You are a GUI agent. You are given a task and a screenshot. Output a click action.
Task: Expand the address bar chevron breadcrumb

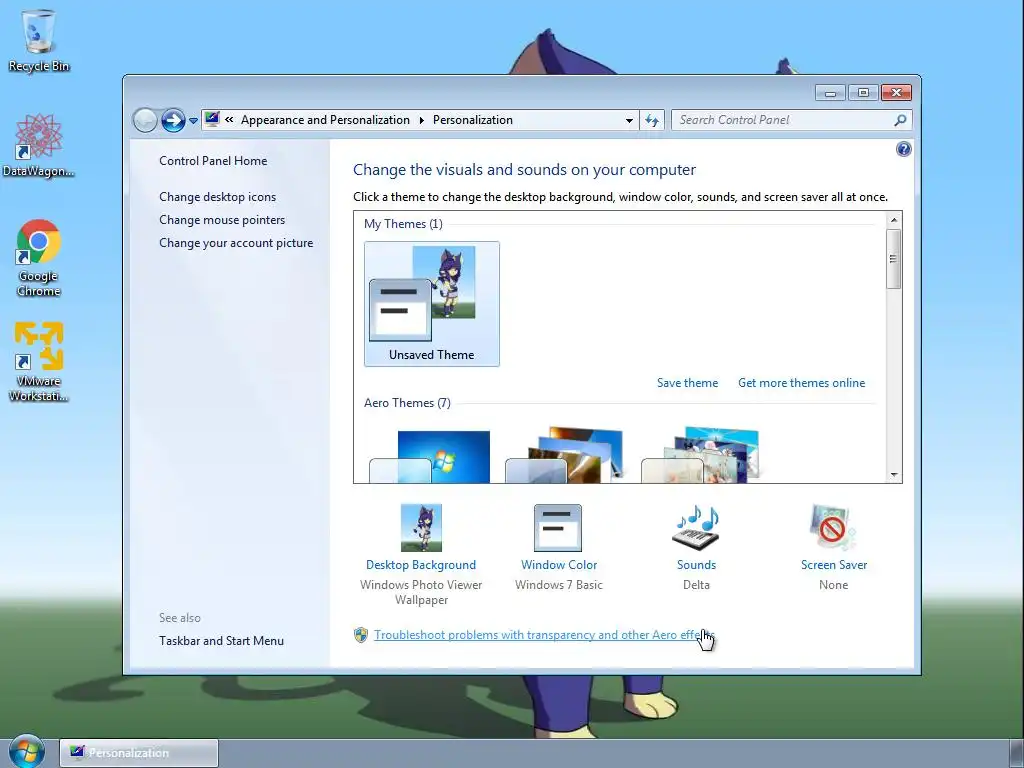click(x=229, y=120)
